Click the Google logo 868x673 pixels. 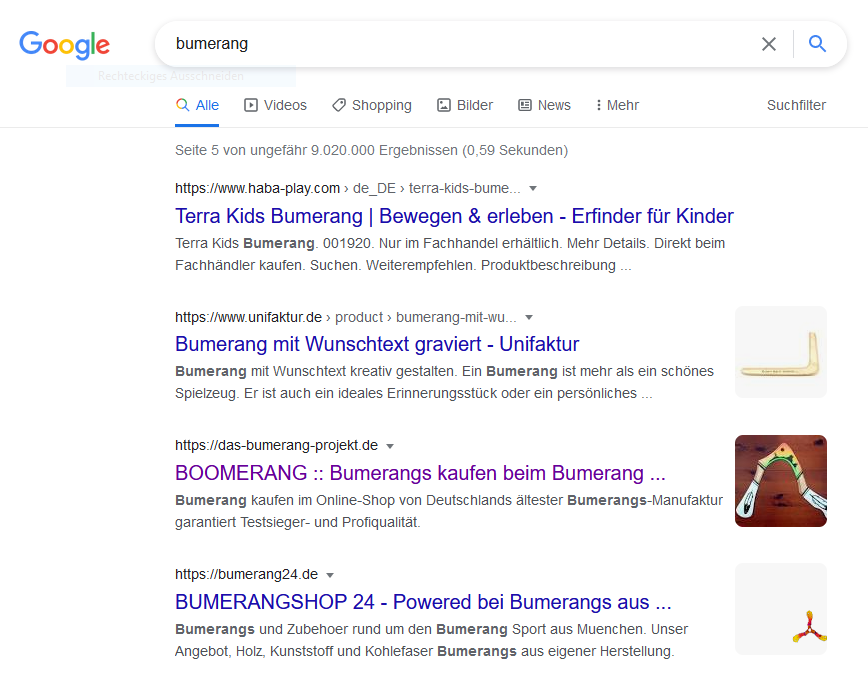coord(65,44)
